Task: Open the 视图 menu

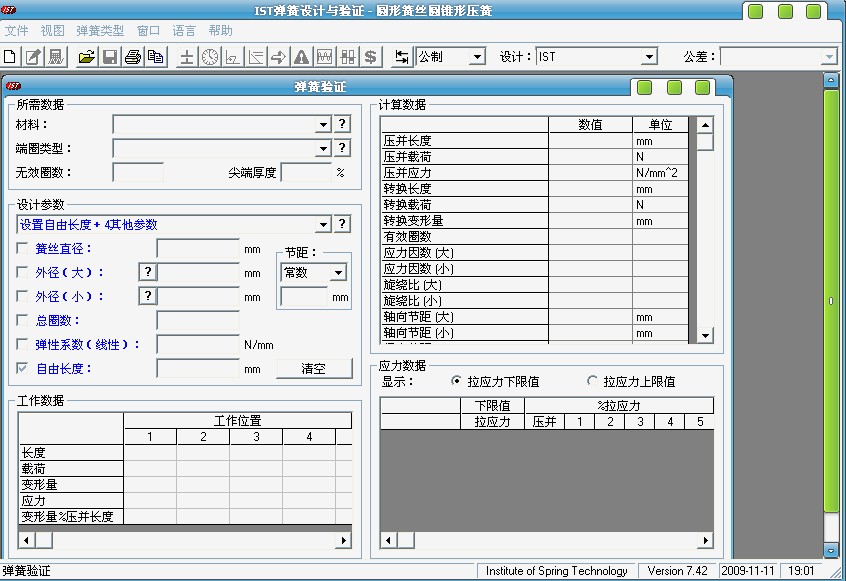Action: coord(52,31)
